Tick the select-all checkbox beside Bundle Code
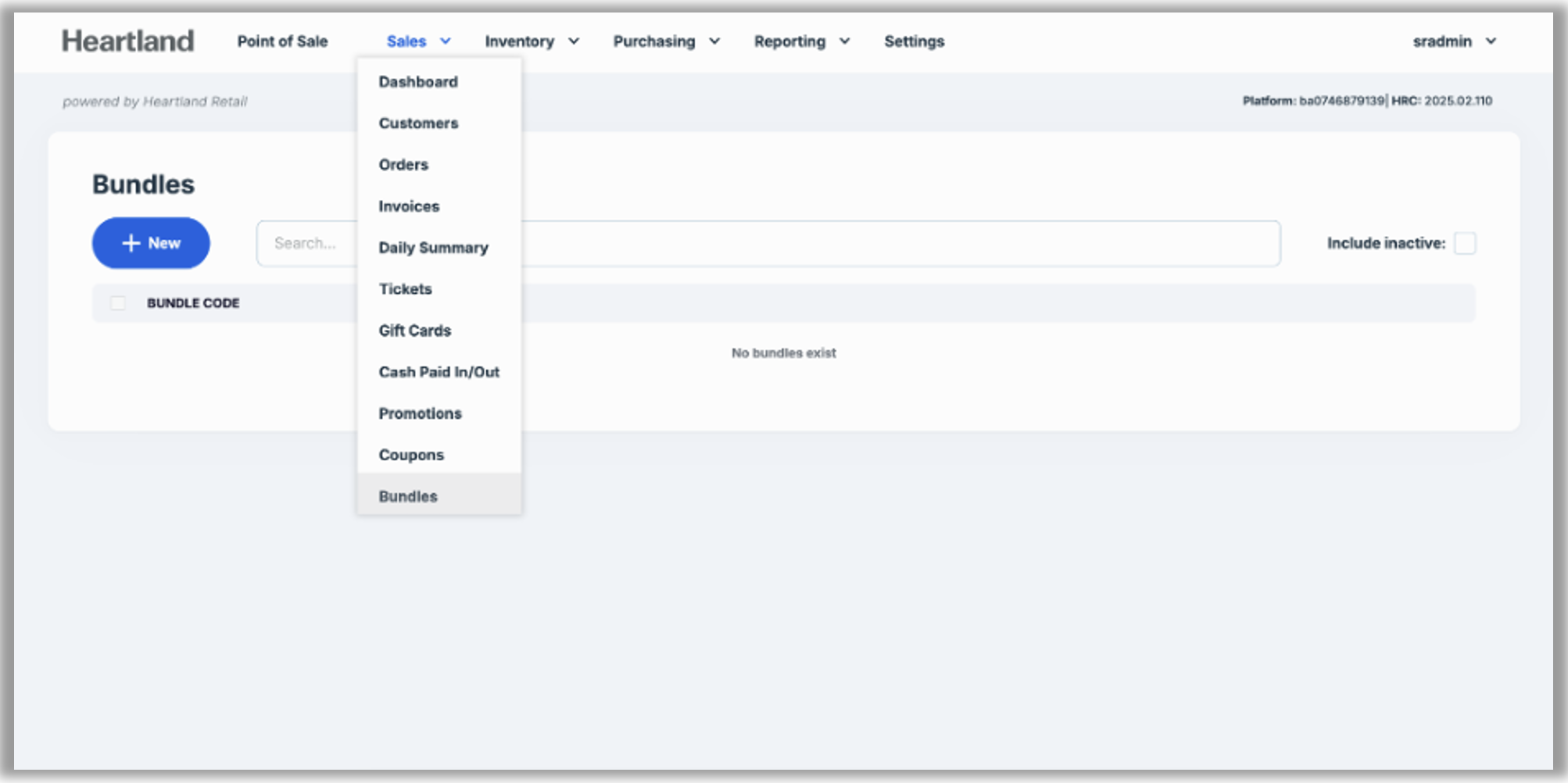Image resolution: width=1568 pixels, height=783 pixels. (118, 303)
